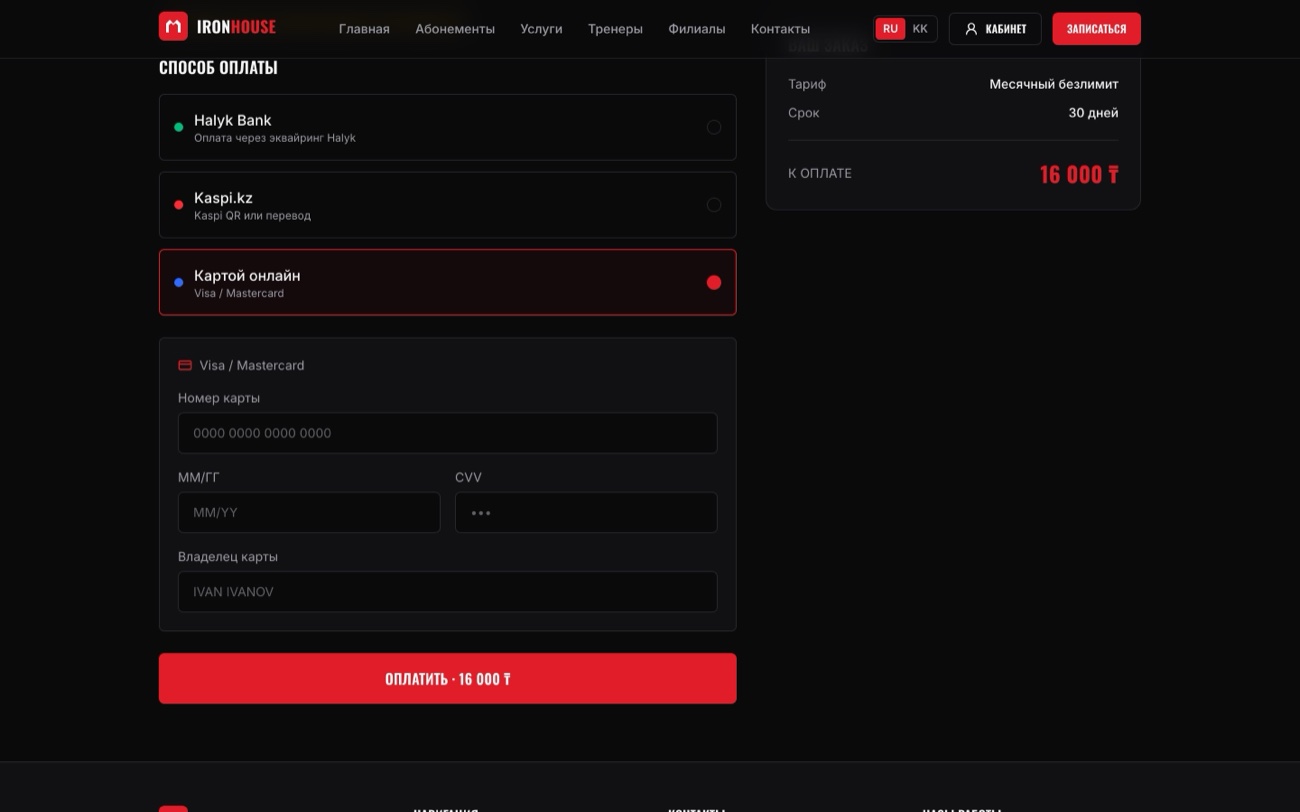Select Halyk Bank payment radio button
The image size is (1300, 812).
coord(714,127)
